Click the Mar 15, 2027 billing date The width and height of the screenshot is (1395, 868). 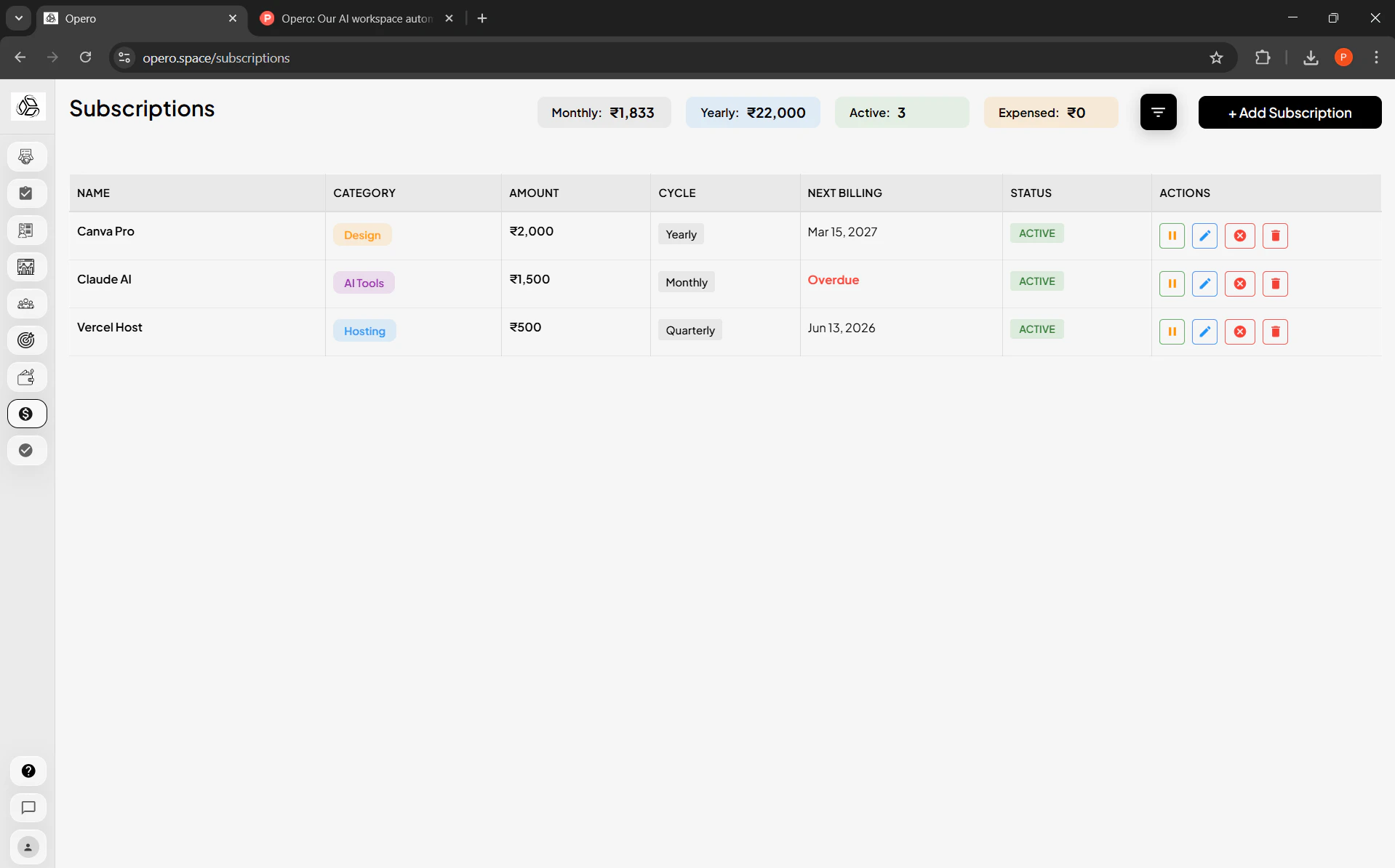(842, 232)
